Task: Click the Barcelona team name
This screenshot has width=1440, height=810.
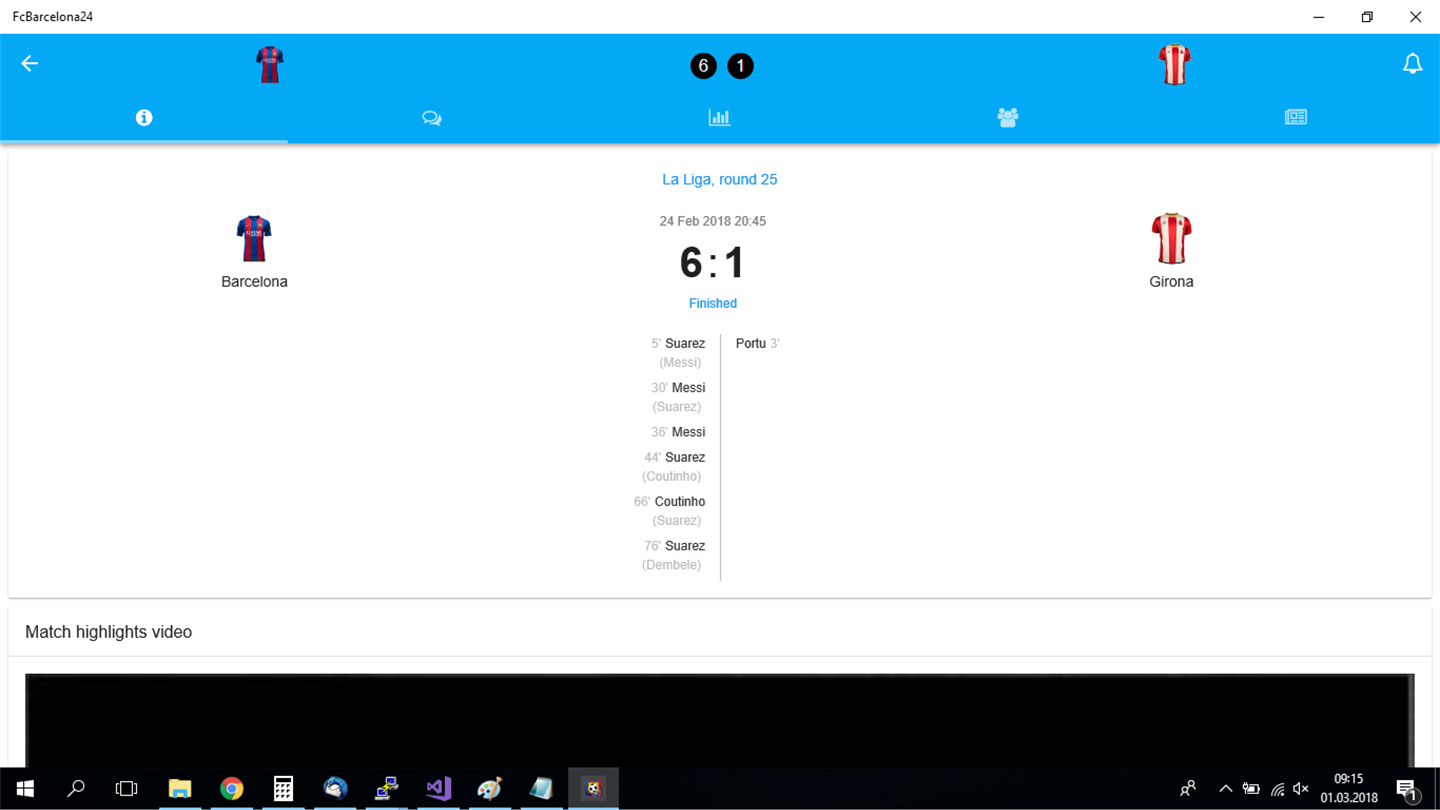Action: coord(254,282)
